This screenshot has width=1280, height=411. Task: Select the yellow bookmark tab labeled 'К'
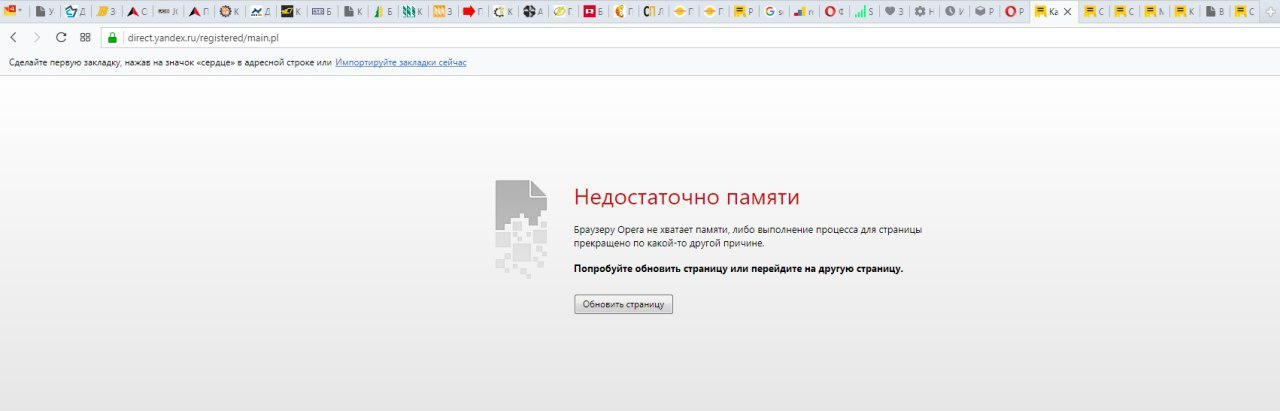tap(1185, 12)
